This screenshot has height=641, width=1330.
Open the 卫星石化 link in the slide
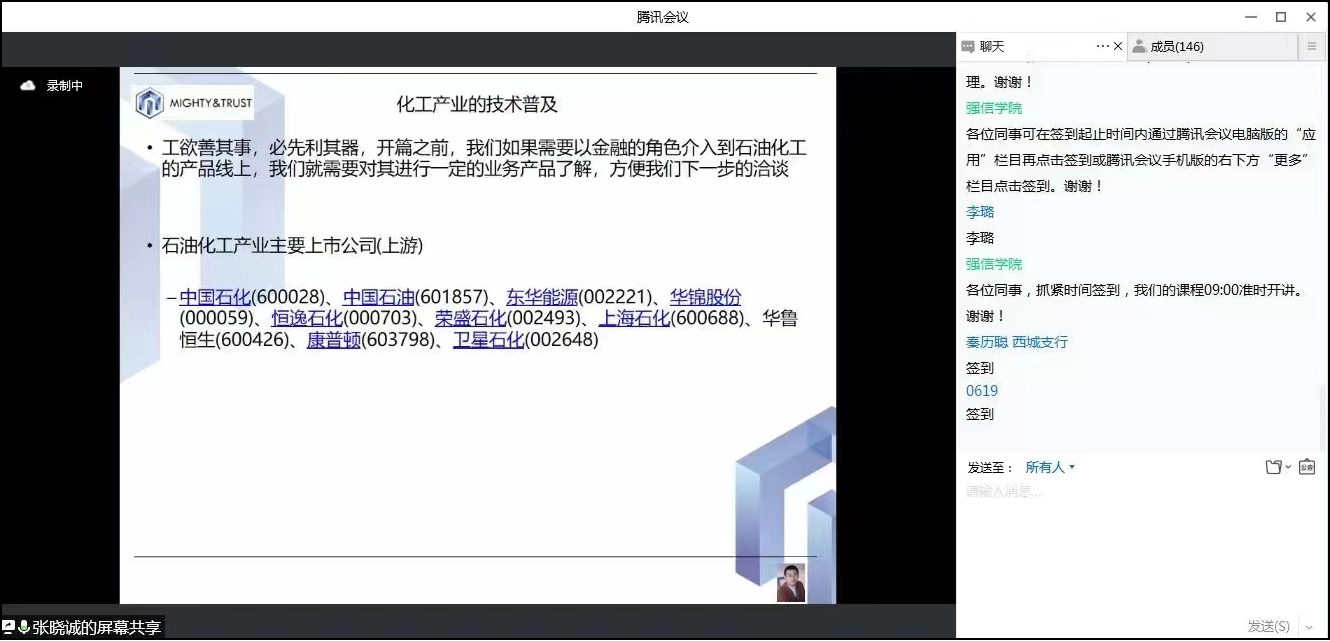pos(489,340)
